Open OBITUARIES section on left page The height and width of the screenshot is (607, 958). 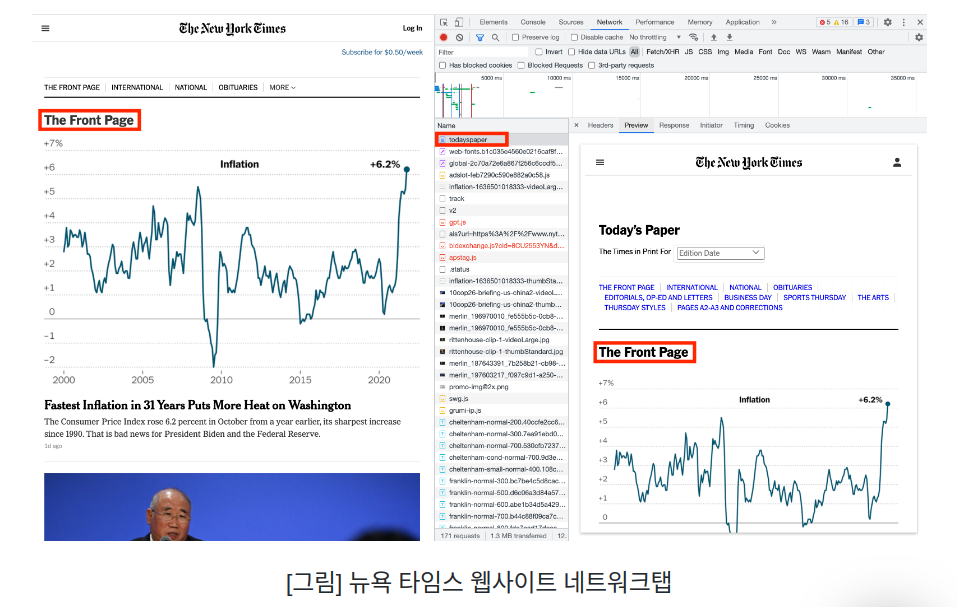tap(238, 87)
